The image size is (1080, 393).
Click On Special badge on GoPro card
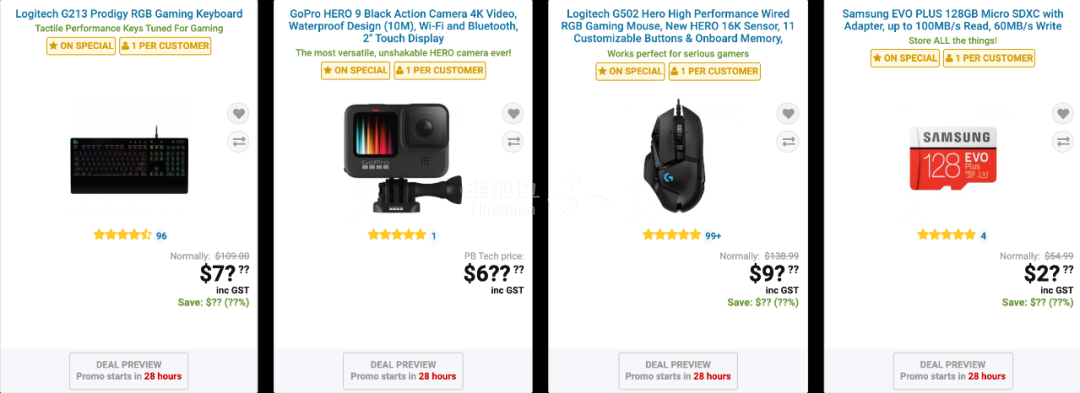point(355,70)
